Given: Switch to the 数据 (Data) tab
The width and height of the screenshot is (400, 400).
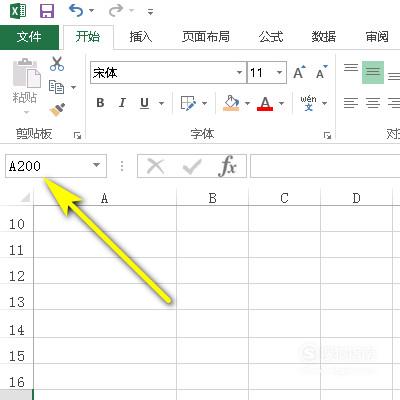Looking at the screenshot, I should point(323,37).
